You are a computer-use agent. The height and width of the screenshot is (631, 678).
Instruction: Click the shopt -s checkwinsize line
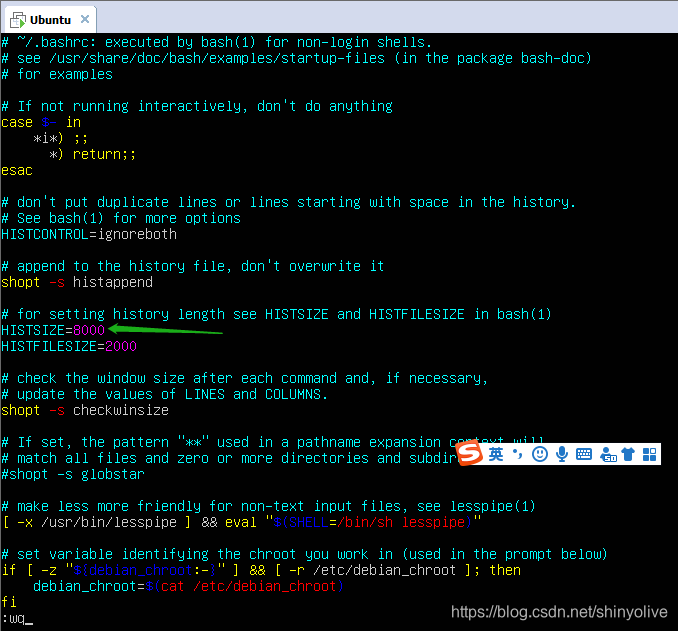85,410
